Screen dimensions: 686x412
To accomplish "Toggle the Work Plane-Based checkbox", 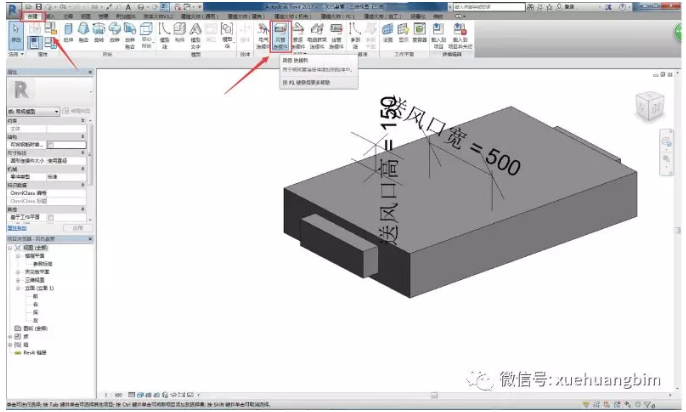I will pyautogui.click(x=51, y=217).
